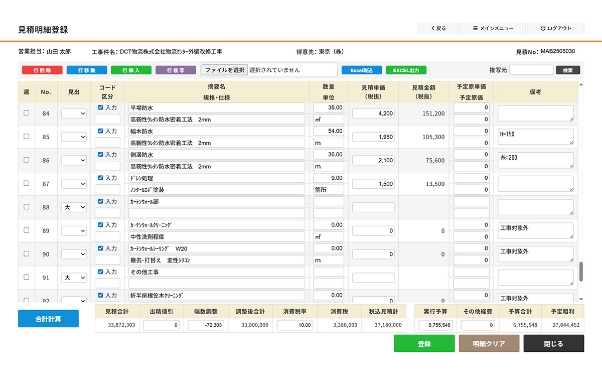Click the 戻る back button
The image size is (602, 376).
[x=438, y=28]
